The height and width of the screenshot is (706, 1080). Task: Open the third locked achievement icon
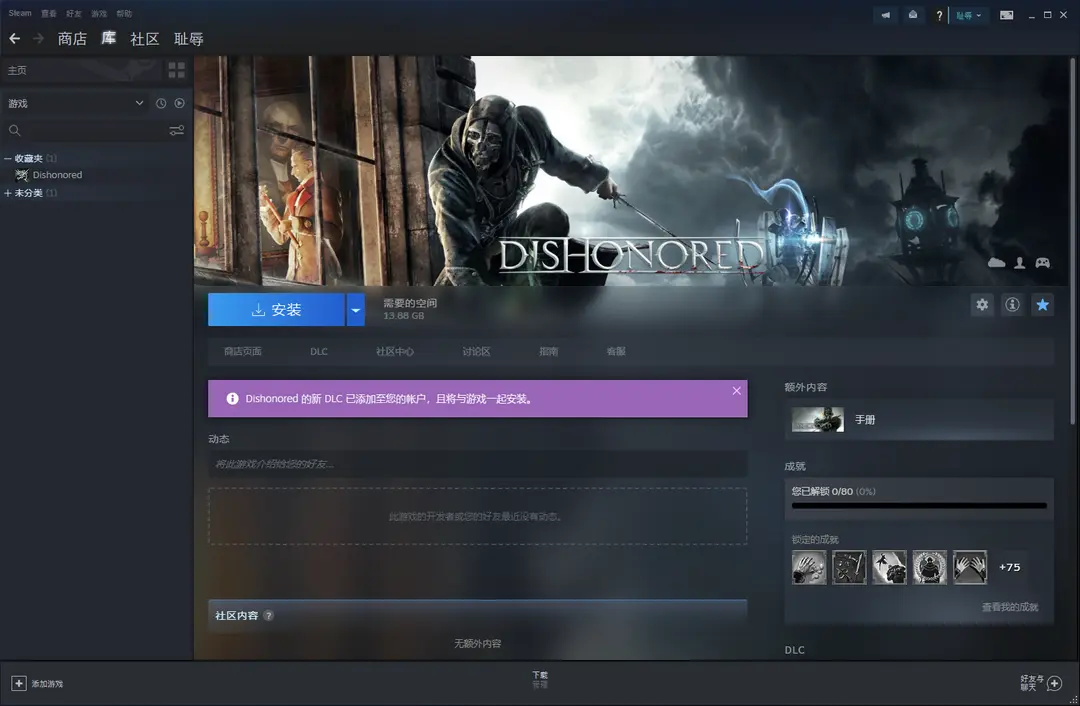point(889,567)
